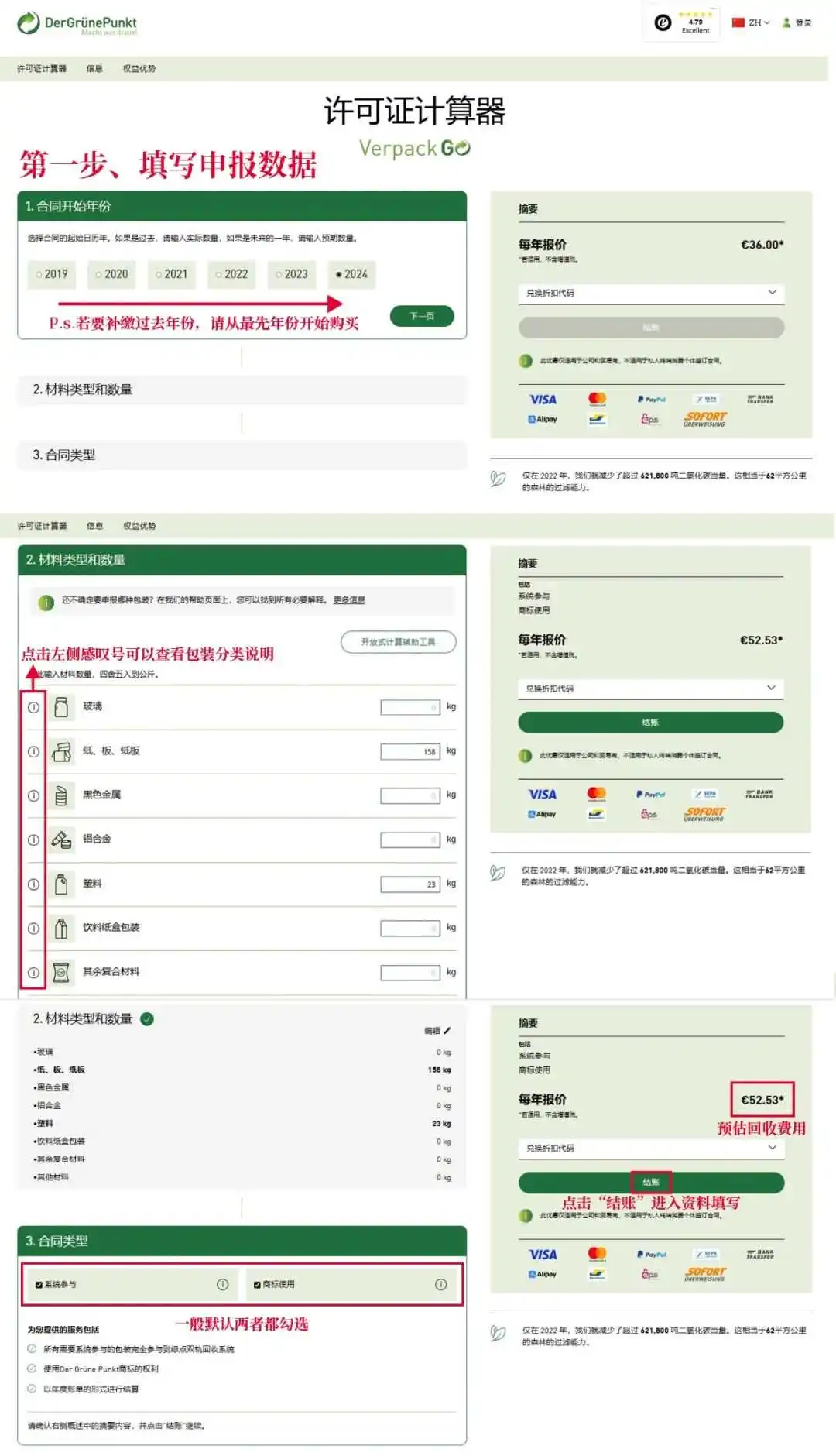The width and height of the screenshot is (836, 1456).
Task: Open 权益优势 menu below the DerGrünePunkt logo
Action: tap(139, 69)
